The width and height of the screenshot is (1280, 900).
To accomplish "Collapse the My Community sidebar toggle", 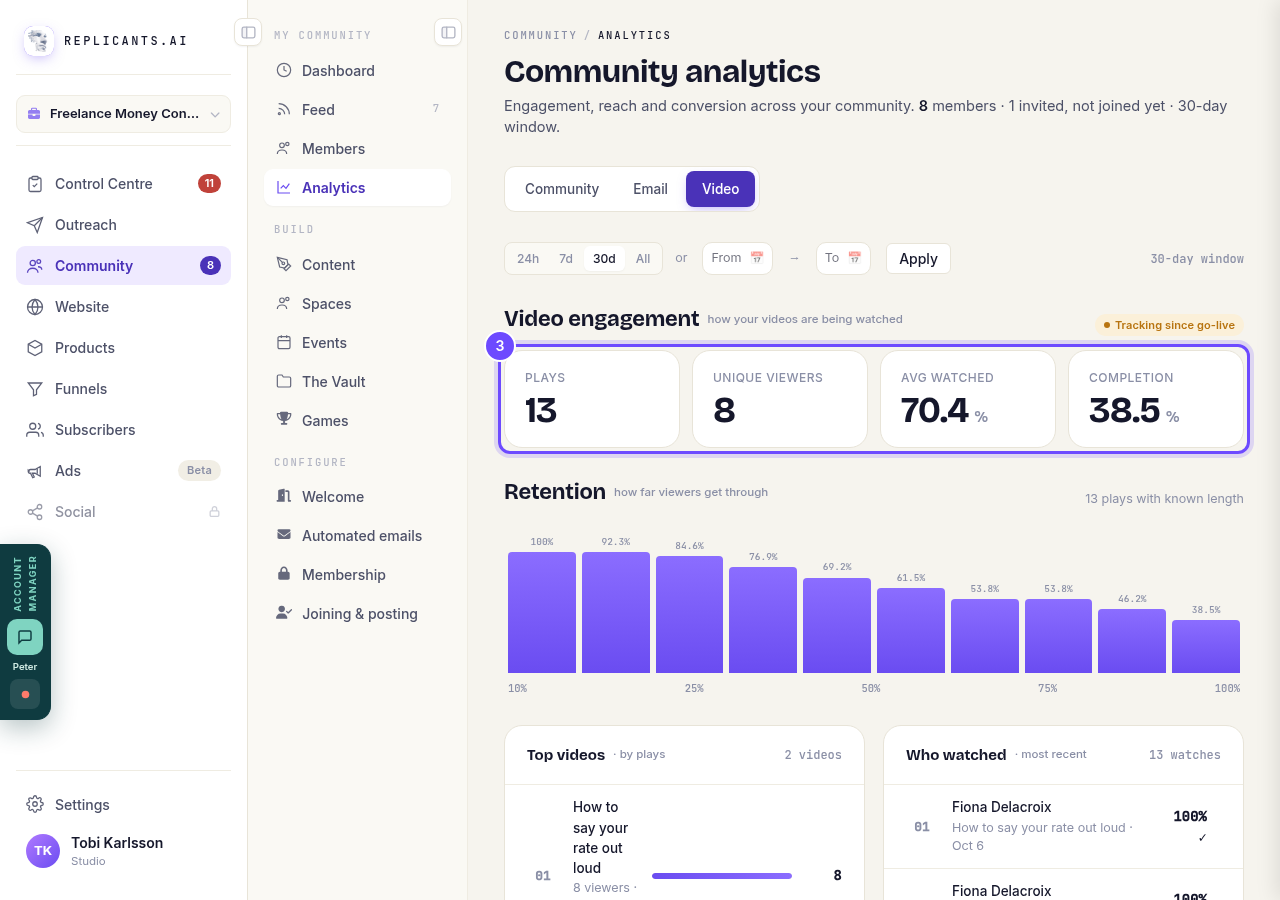I will point(448,32).
